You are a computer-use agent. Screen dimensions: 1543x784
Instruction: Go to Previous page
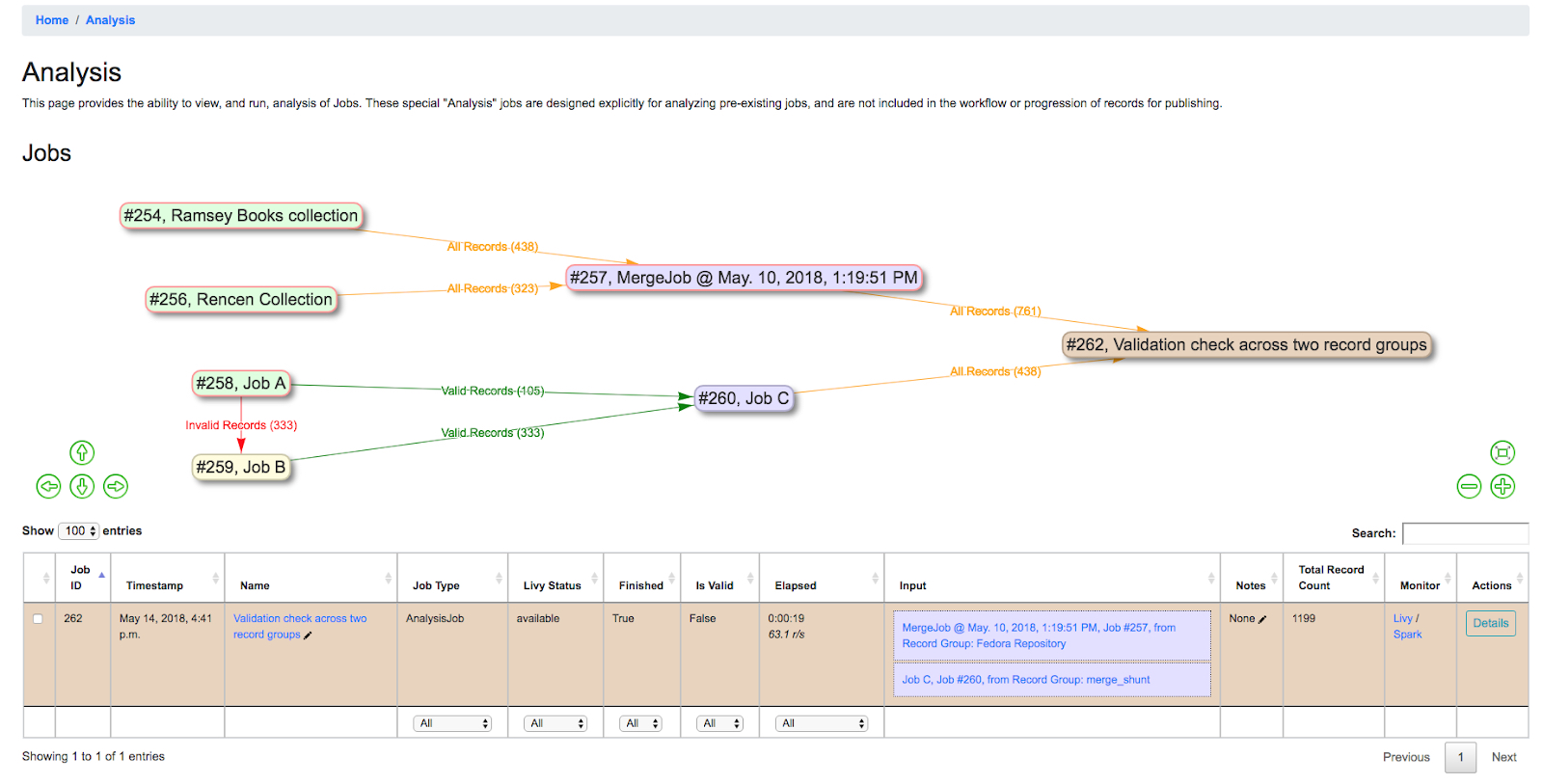point(1406,757)
